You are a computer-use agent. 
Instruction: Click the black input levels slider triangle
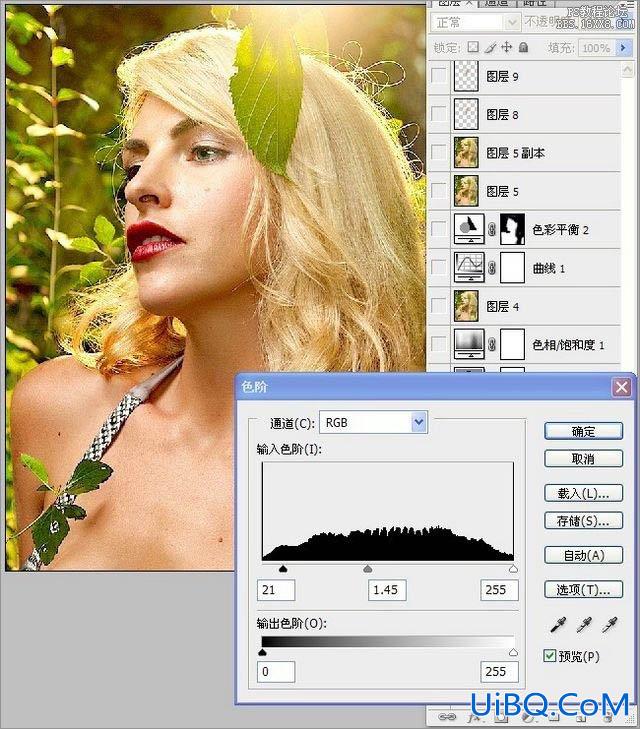(x=283, y=569)
